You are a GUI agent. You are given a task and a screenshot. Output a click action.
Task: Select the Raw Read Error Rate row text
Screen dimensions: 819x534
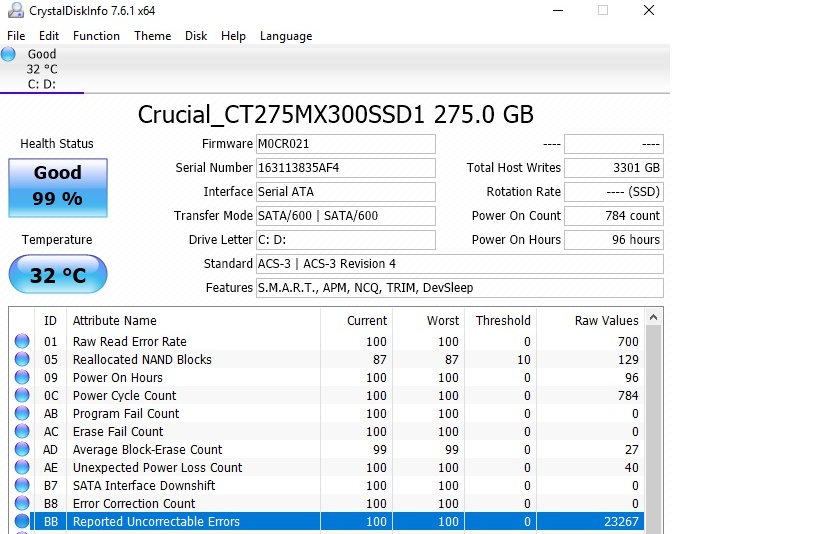[130, 341]
